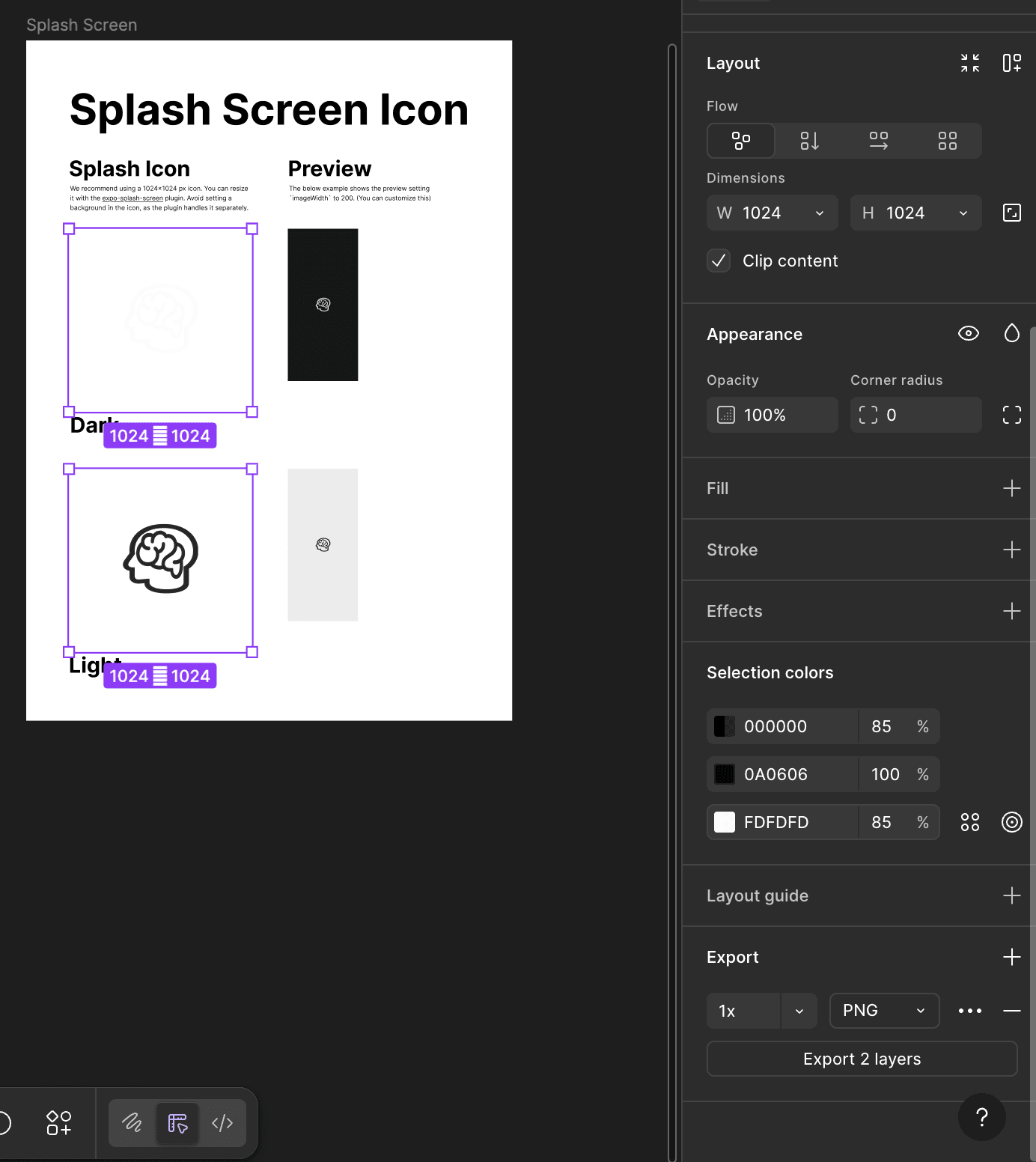Select the grid flow layout option
The image size is (1036, 1162).
tap(948, 141)
